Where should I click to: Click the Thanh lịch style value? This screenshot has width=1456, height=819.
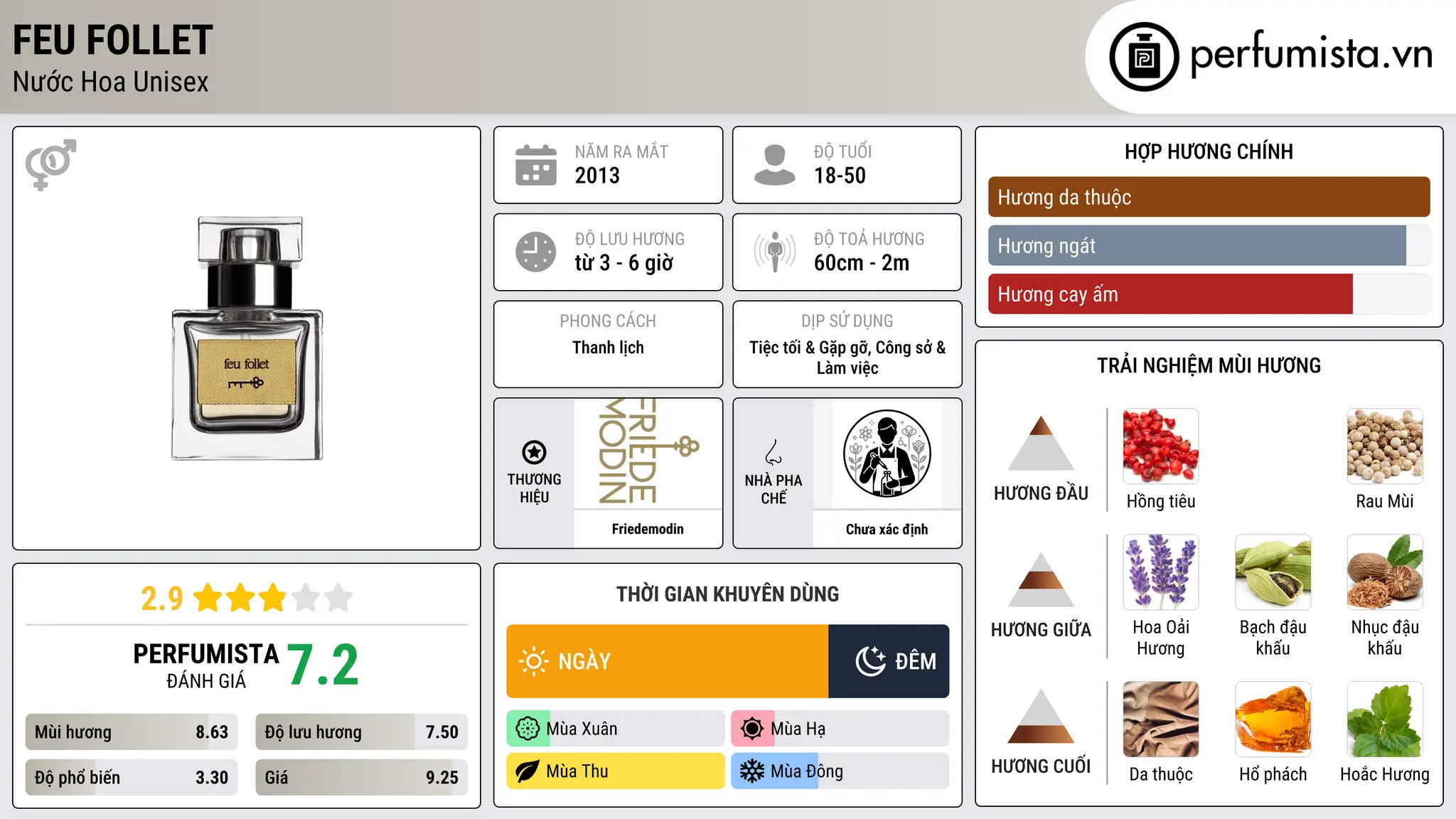(608, 348)
